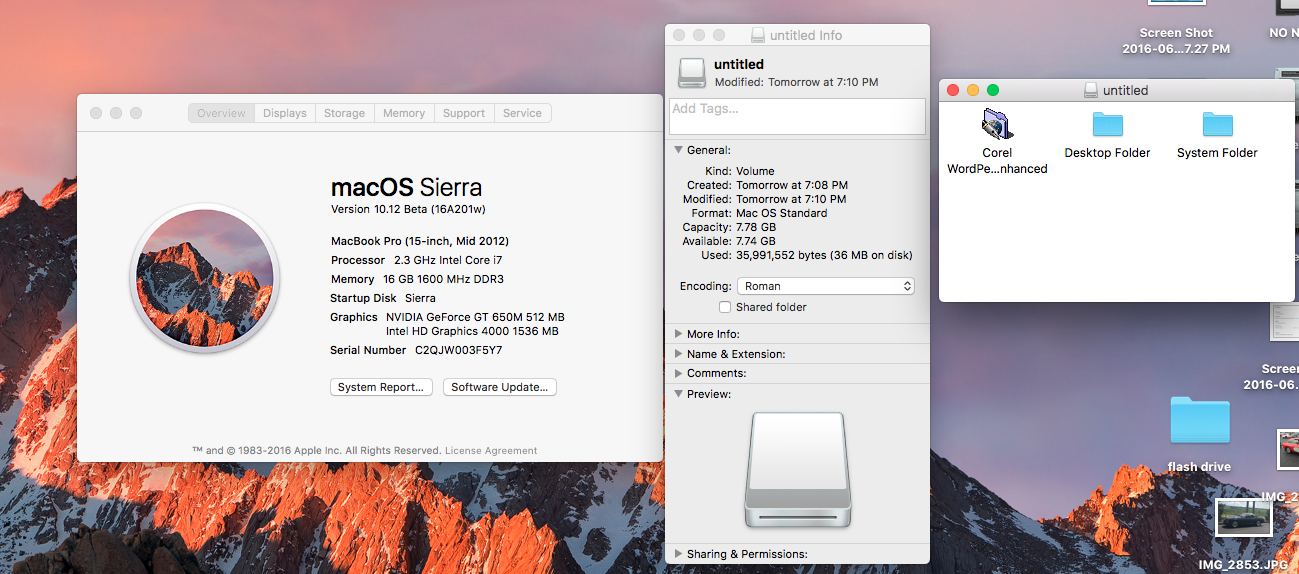This screenshot has height=574, width=1299.
Task: Click the proxy drive icon in untitled window title
Action: [x=1091, y=90]
